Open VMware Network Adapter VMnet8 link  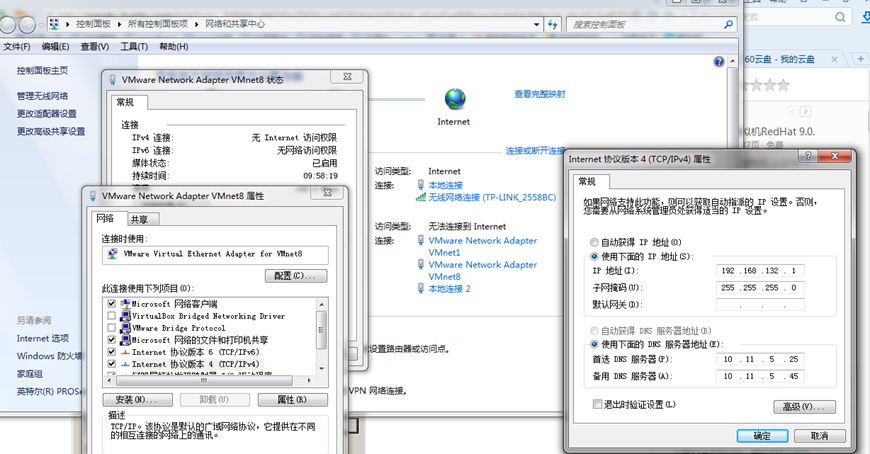482,270
